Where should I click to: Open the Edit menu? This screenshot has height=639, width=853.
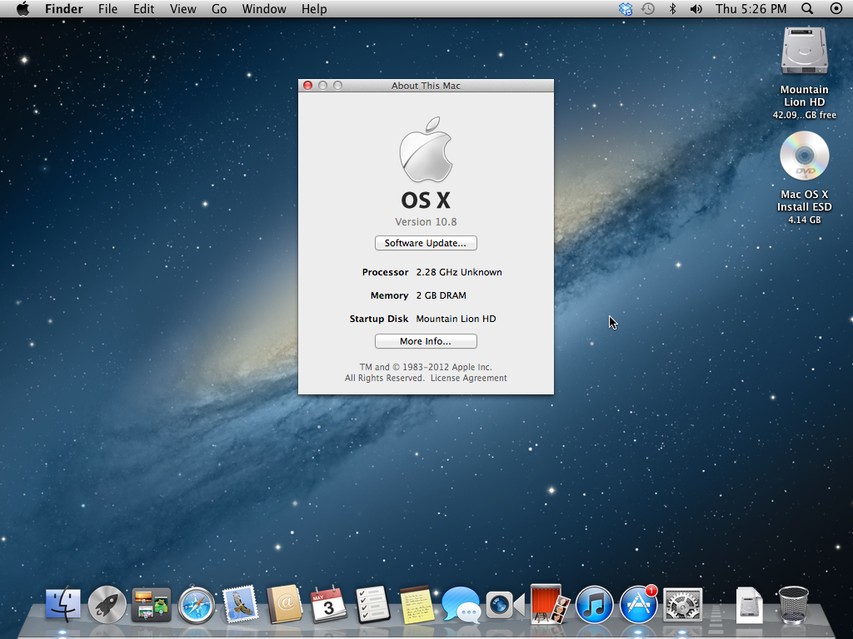(144, 9)
